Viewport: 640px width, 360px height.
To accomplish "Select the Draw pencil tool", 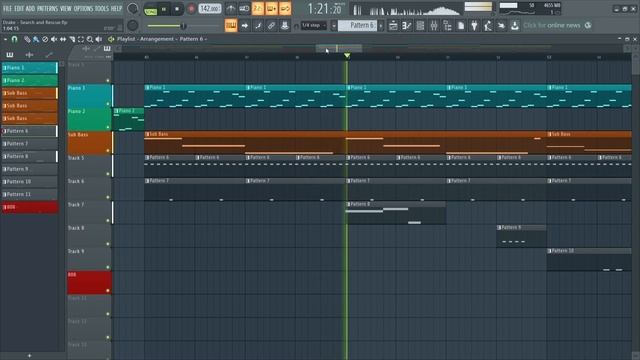I will (27, 39).
